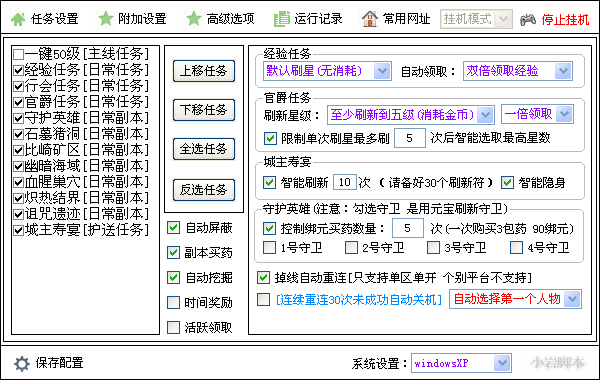Uncheck the 官爵任务[日常任务] checkbox

pyautogui.click(x=18, y=102)
